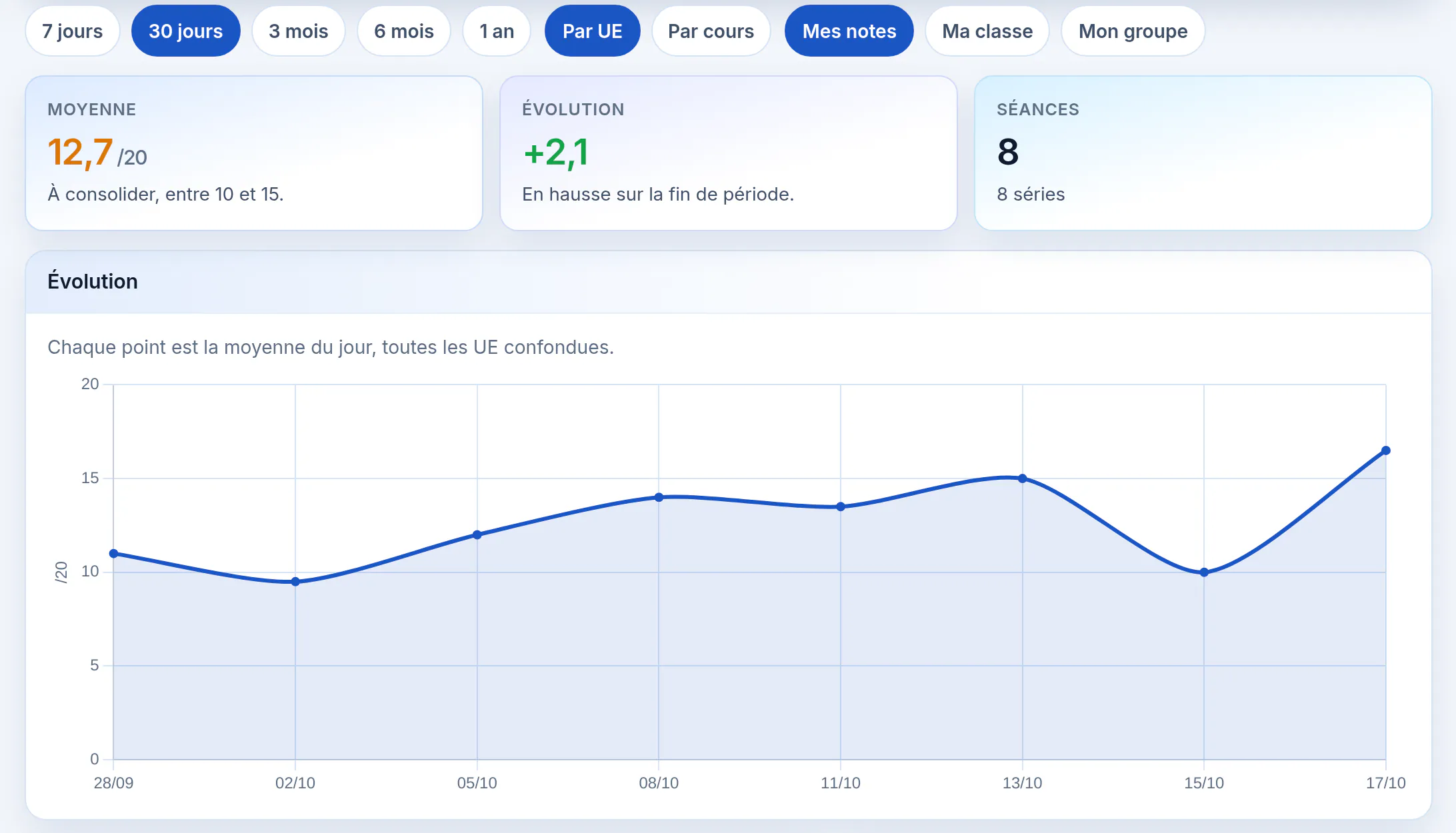Click the 11/10 data point
The height and width of the screenshot is (833, 1456).
(841, 506)
